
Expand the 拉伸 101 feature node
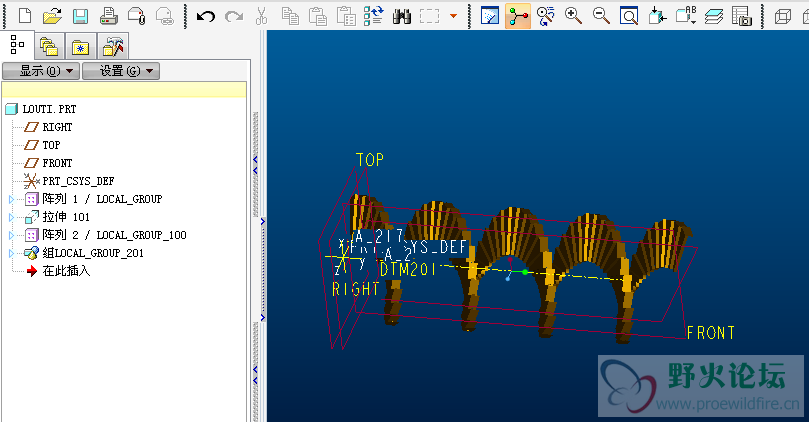click(11, 217)
